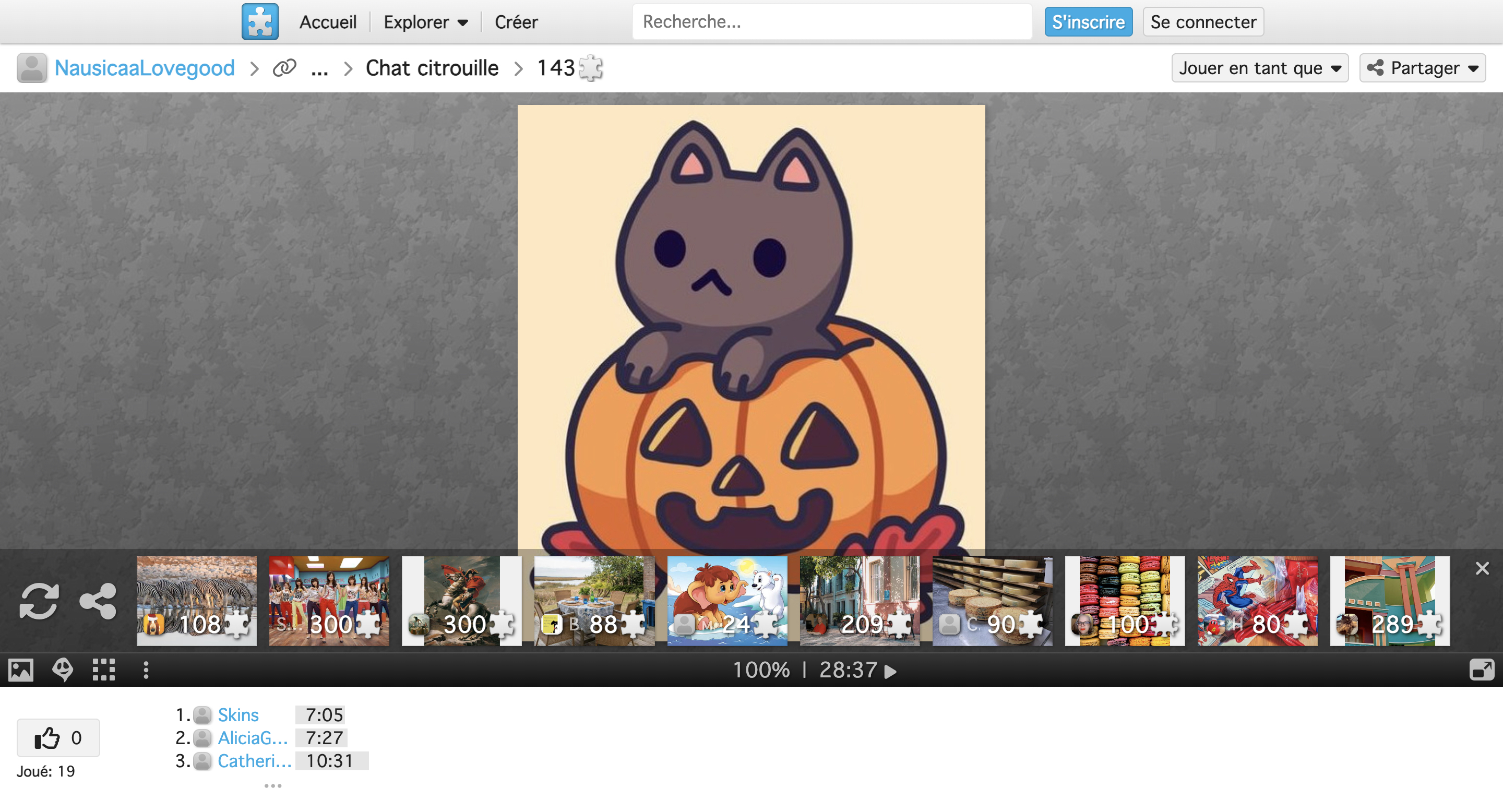This screenshot has height=812, width=1503.
Task: Resume the timer play control
Action: pos(890,671)
